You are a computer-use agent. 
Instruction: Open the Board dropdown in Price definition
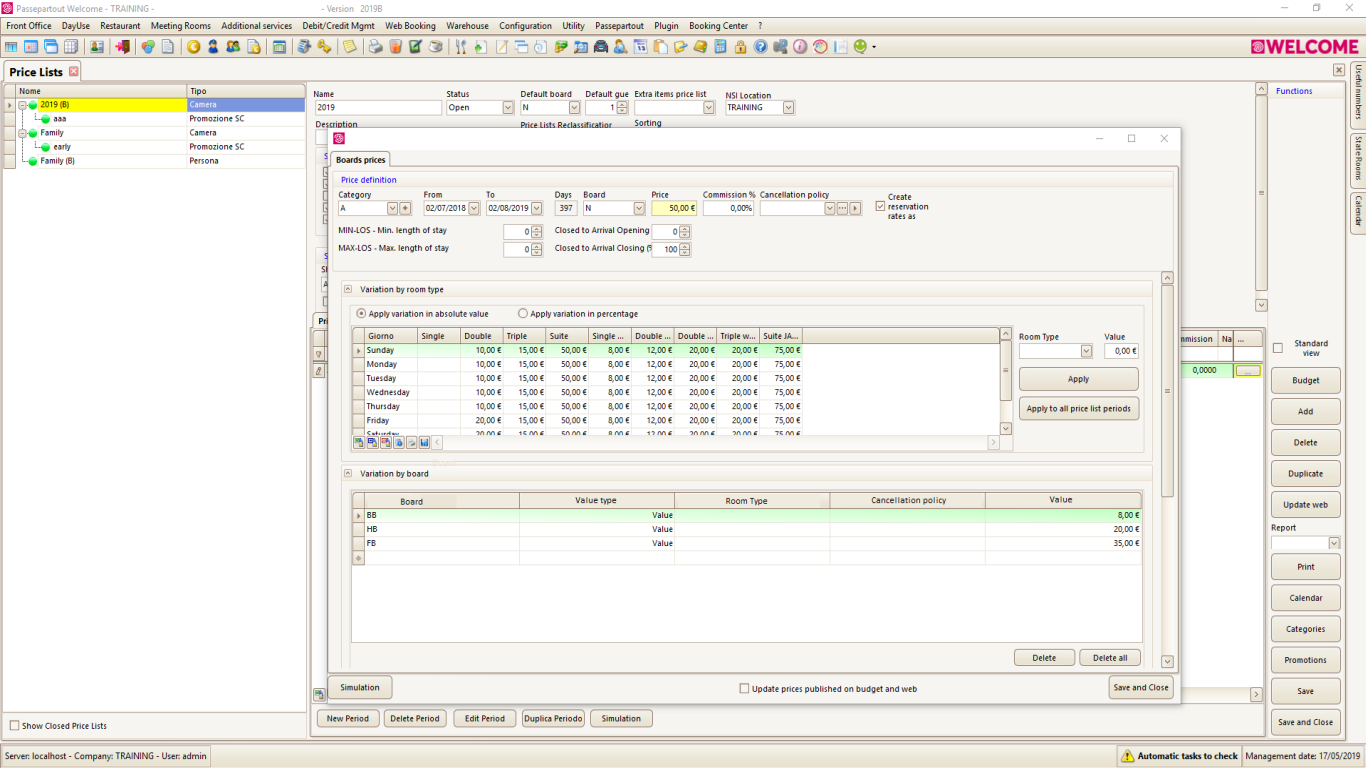pyautogui.click(x=638, y=209)
